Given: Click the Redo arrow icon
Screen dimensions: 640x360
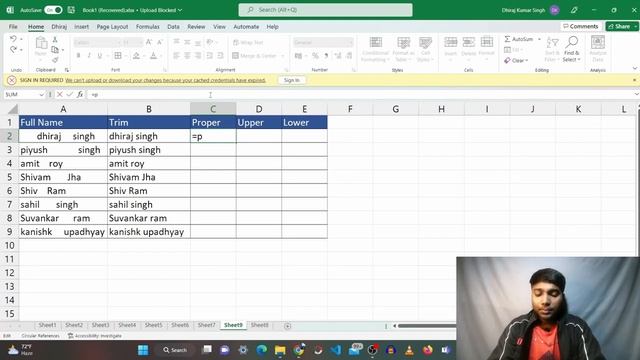Looking at the screenshot, I should (x=13, y=49).
